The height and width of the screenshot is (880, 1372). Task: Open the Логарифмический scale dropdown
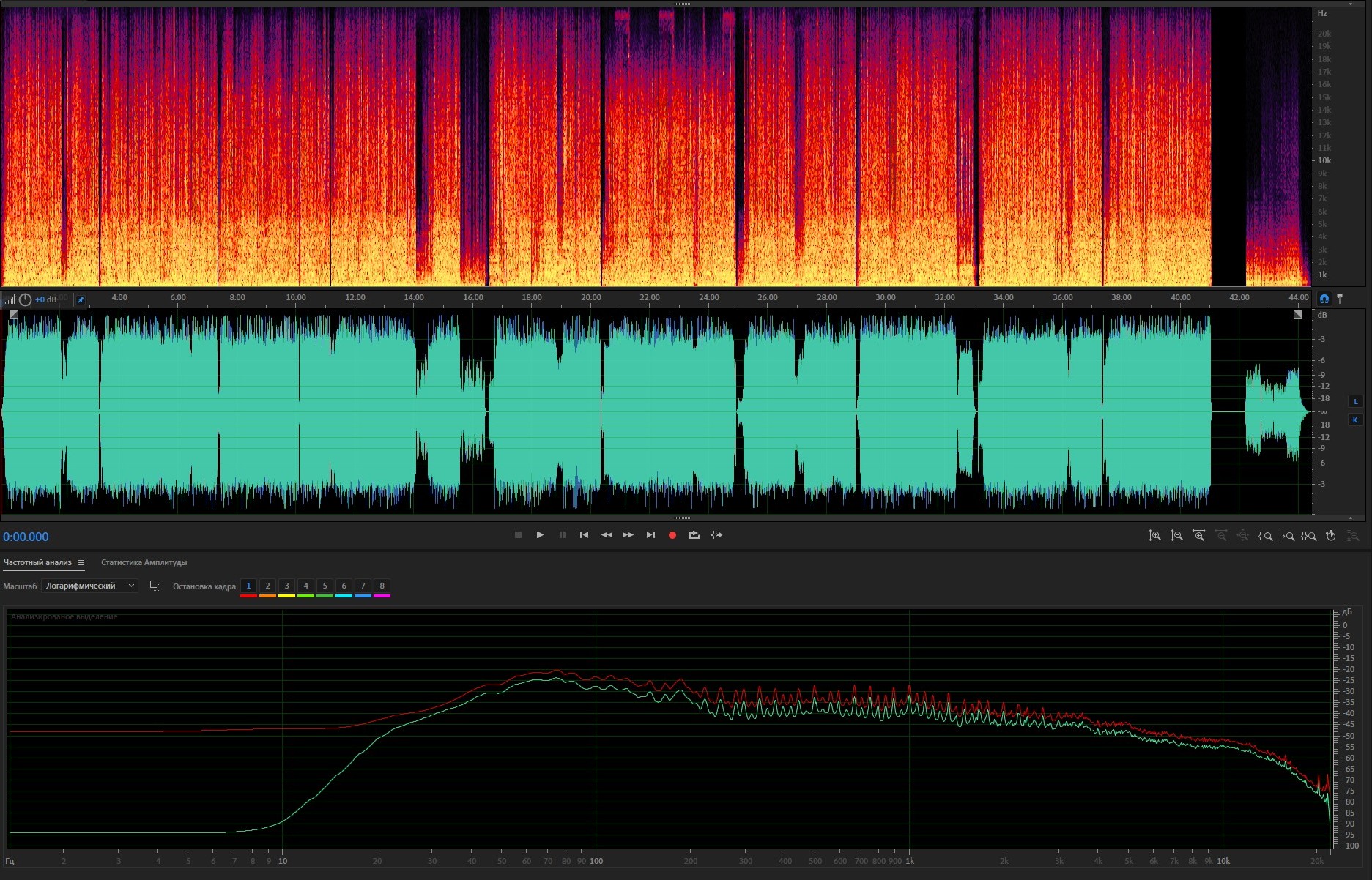(x=89, y=586)
